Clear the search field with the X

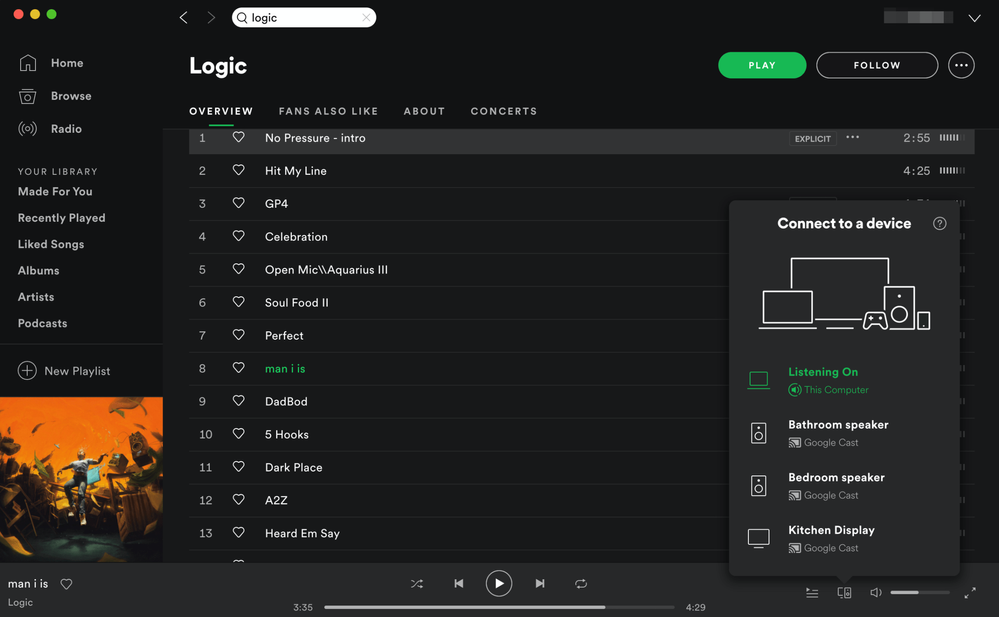click(366, 18)
